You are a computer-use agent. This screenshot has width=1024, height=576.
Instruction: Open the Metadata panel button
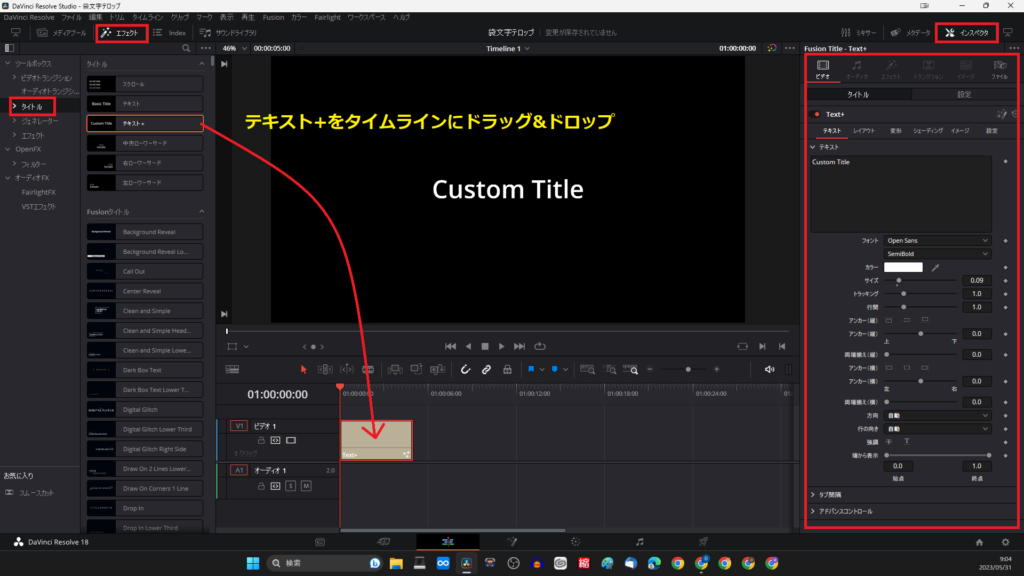coord(910,33)
